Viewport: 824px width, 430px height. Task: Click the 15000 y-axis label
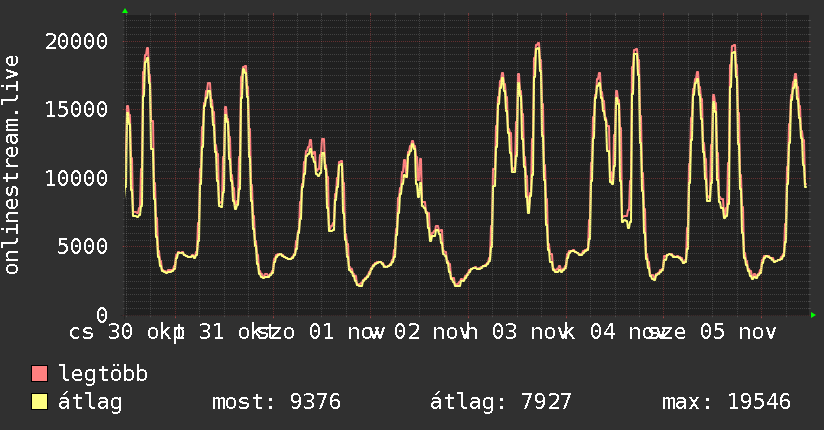(x=76, y=110)
